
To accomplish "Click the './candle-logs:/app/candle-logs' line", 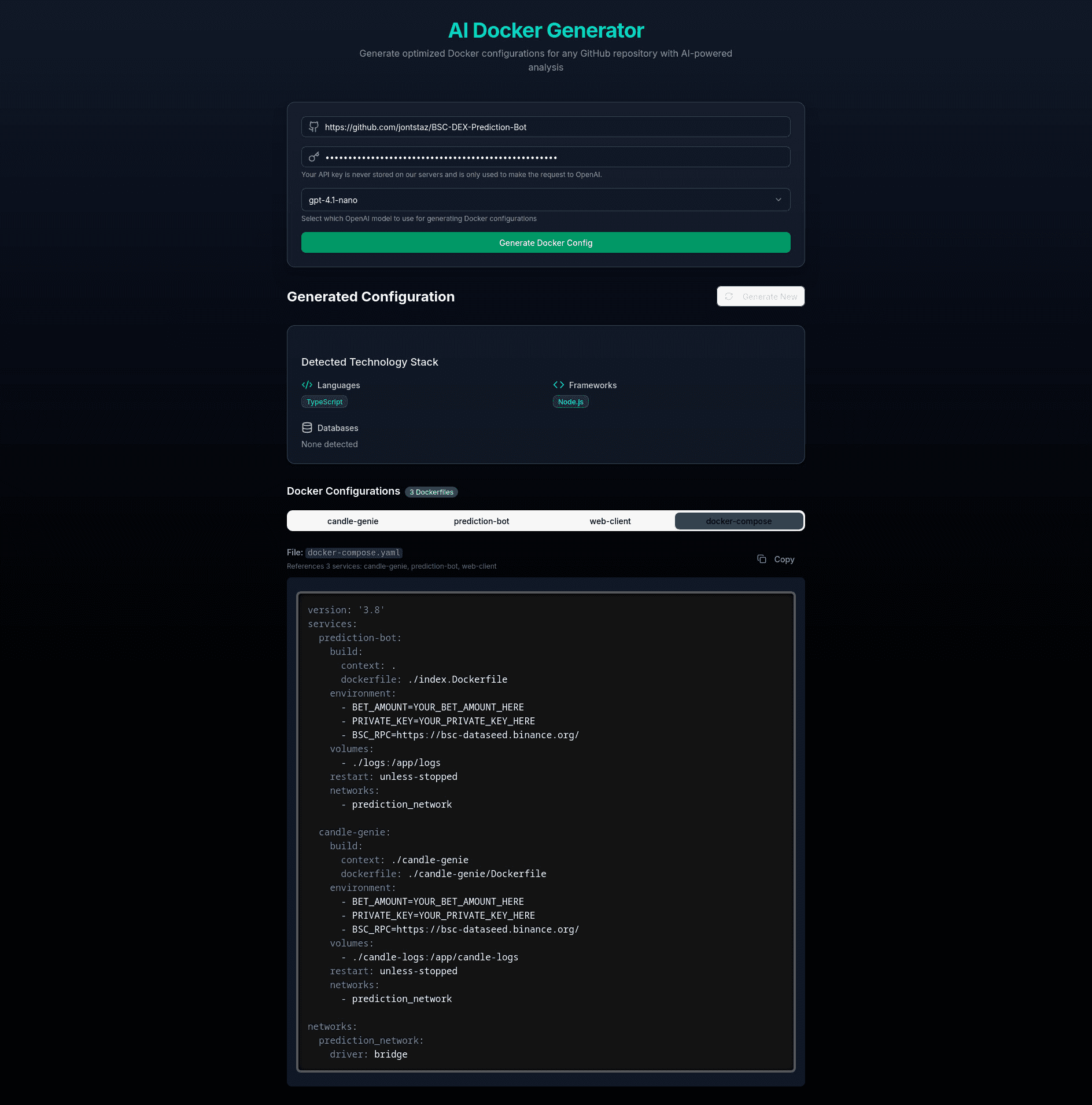I will click(430, 957).
